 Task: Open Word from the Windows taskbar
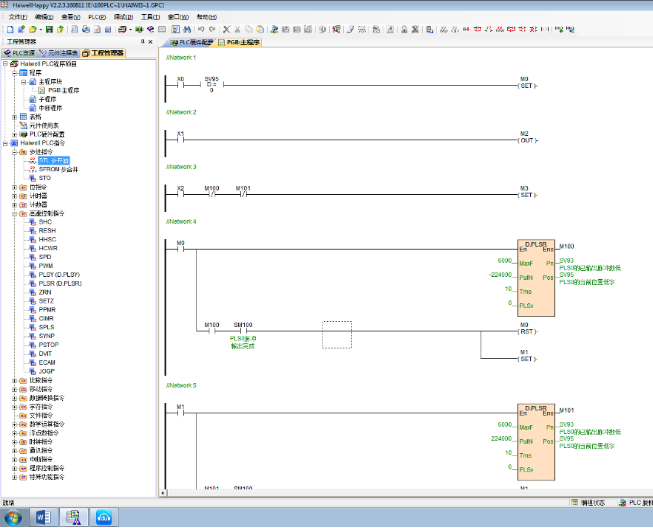(43, 517)
